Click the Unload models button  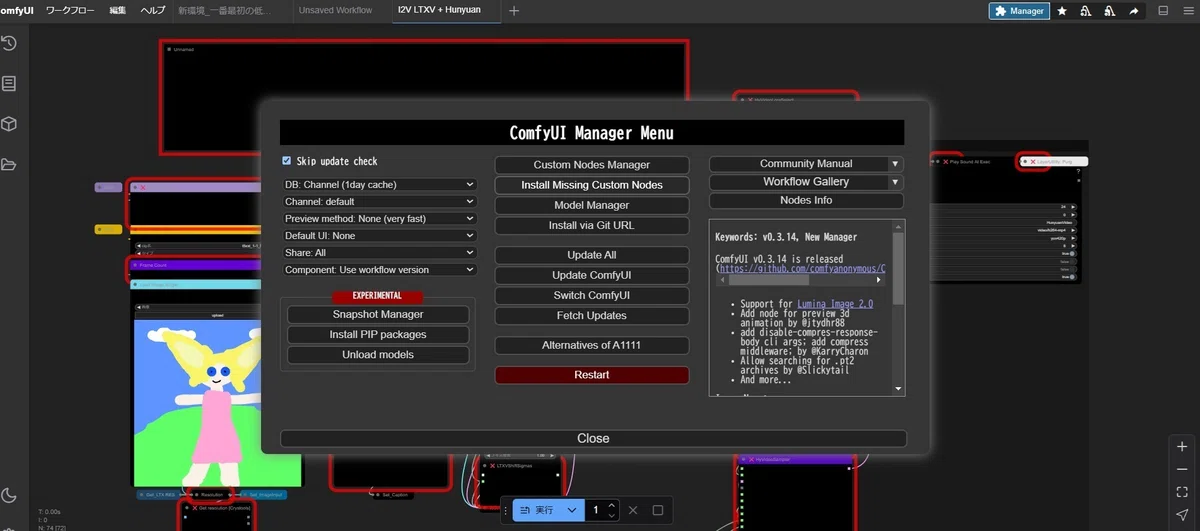378,354
